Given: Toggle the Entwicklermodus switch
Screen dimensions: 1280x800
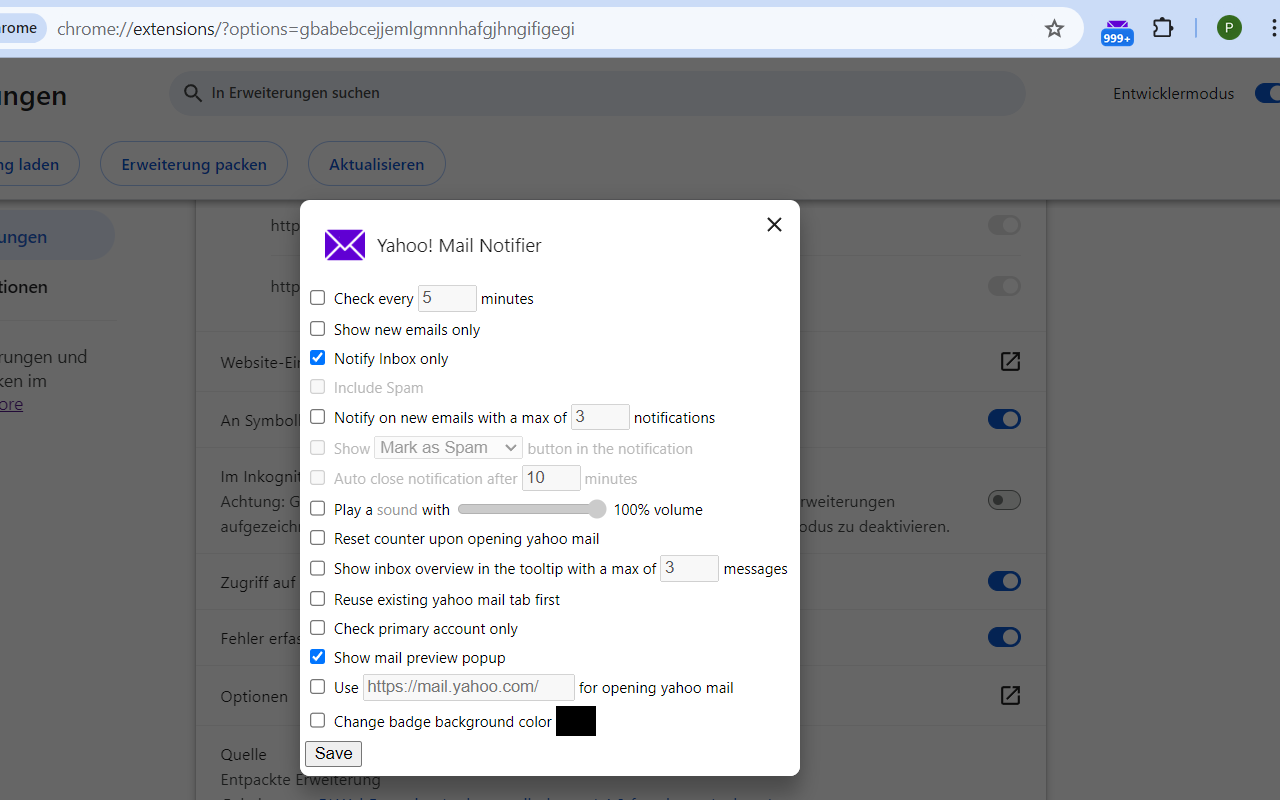Looking at the screenshot, I should (x=1268, y=93).
